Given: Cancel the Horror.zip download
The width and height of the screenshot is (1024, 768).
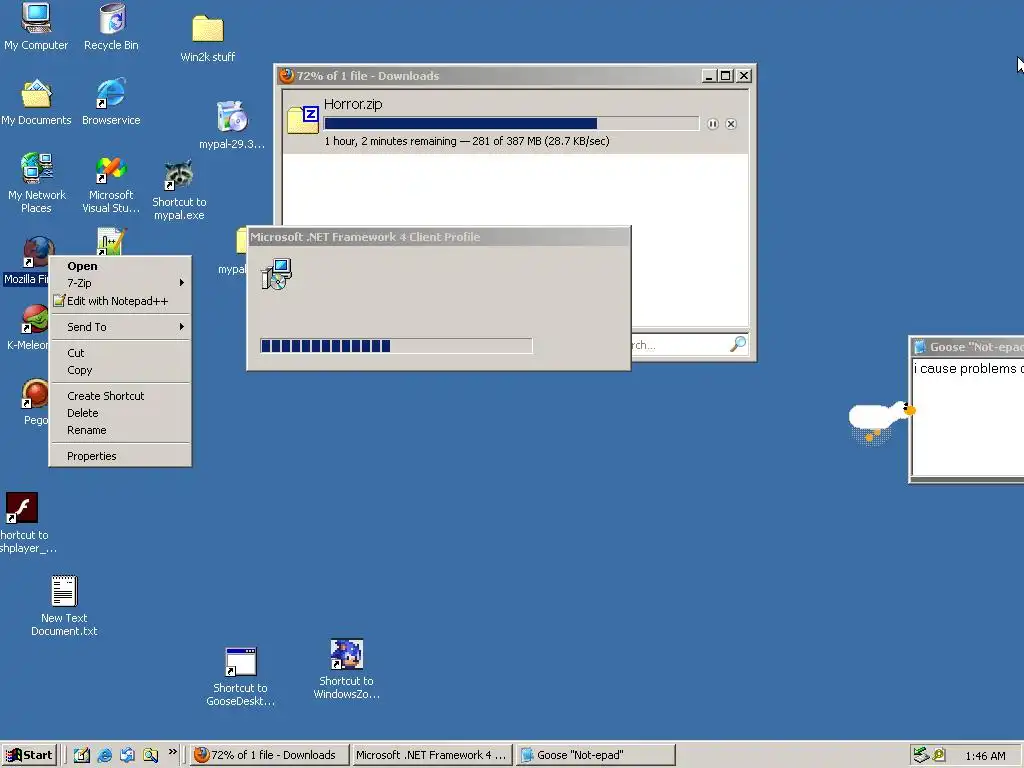Looking at the screenshot, I should (x=731, y=124).
